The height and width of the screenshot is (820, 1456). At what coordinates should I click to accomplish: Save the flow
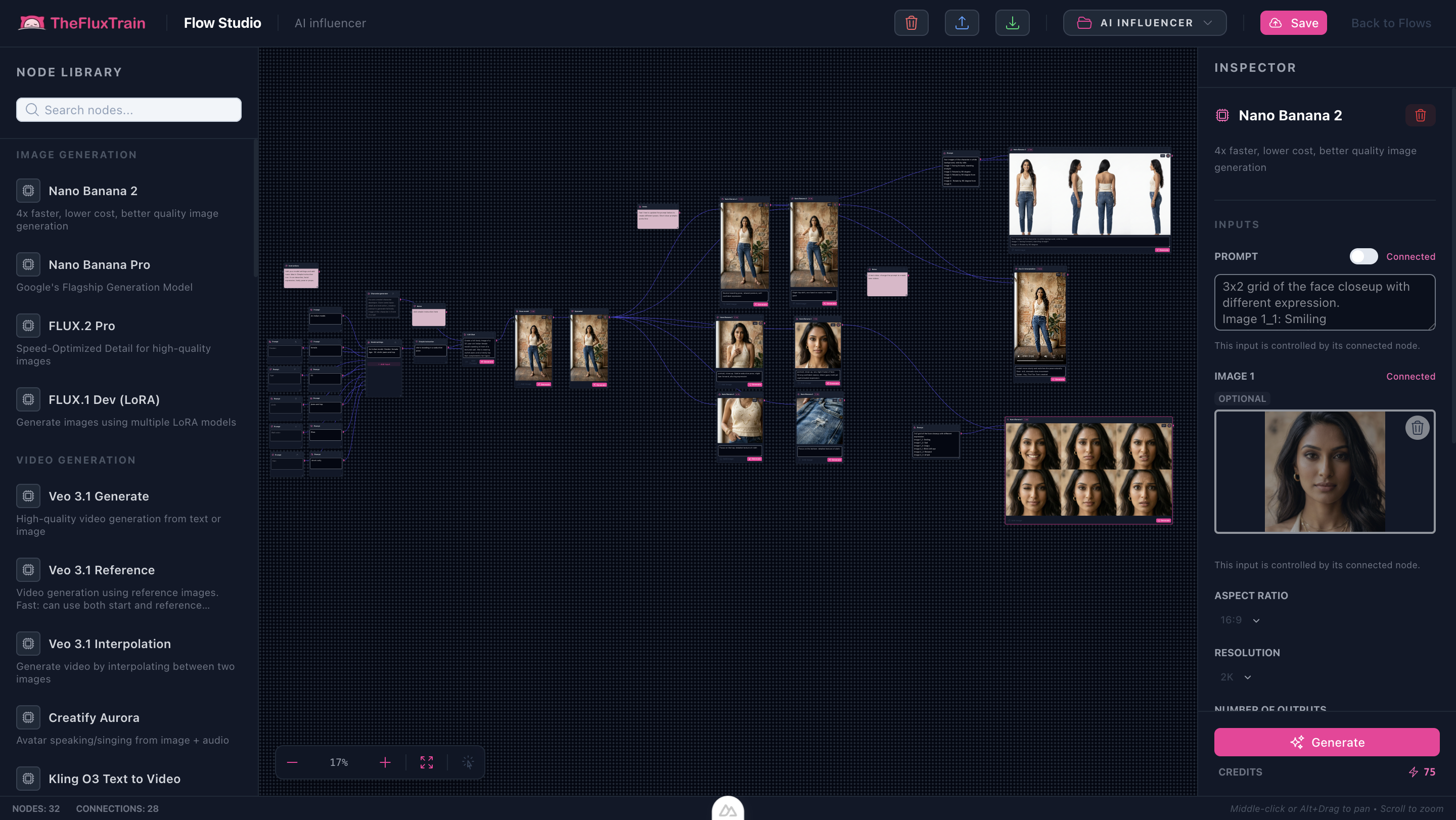click(x=1293, y=23)
